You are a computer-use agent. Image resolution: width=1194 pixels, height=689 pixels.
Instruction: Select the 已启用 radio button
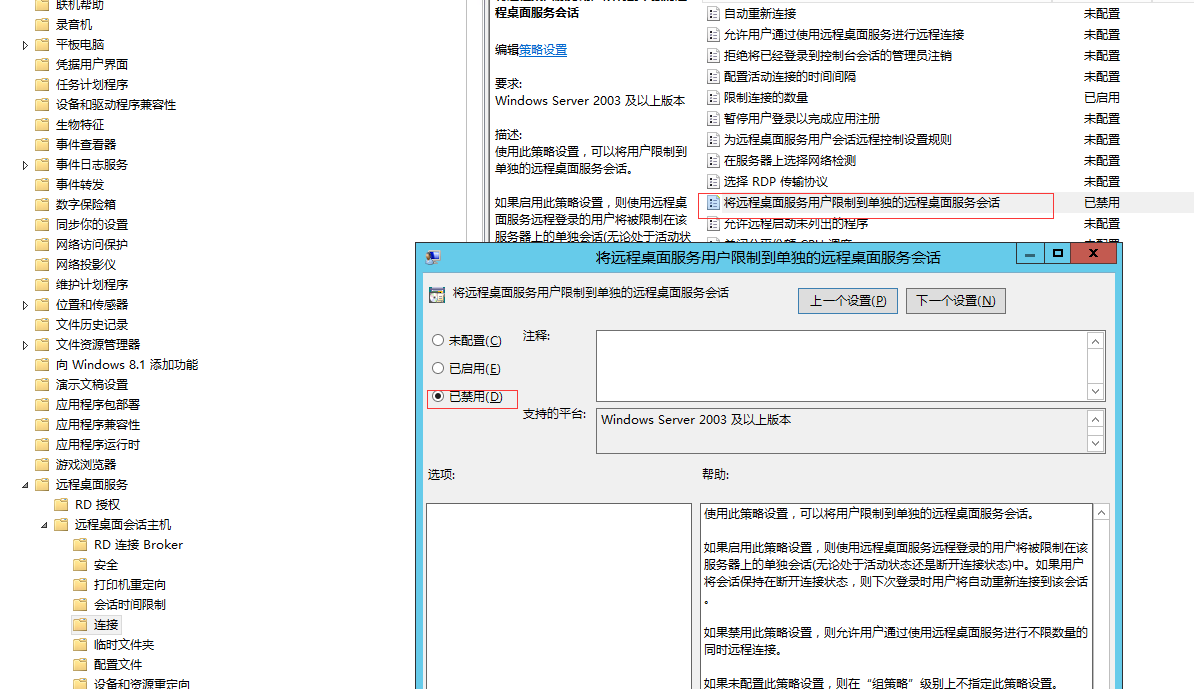[x=438, y=368]
